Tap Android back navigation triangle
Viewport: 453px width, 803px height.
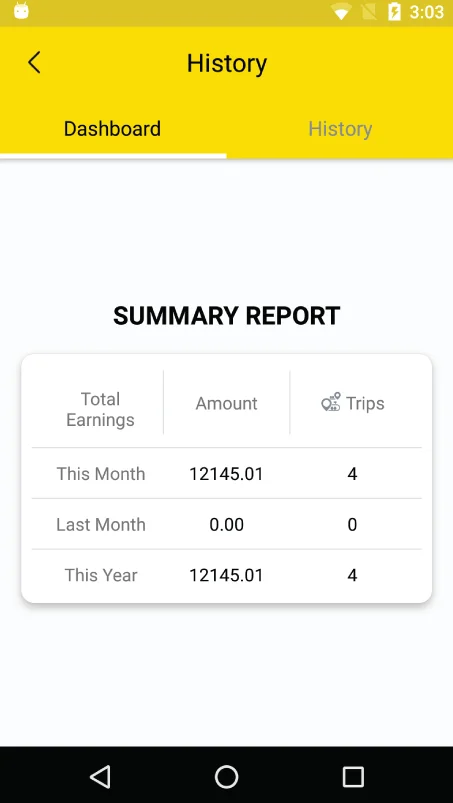[x=100, y=776]
